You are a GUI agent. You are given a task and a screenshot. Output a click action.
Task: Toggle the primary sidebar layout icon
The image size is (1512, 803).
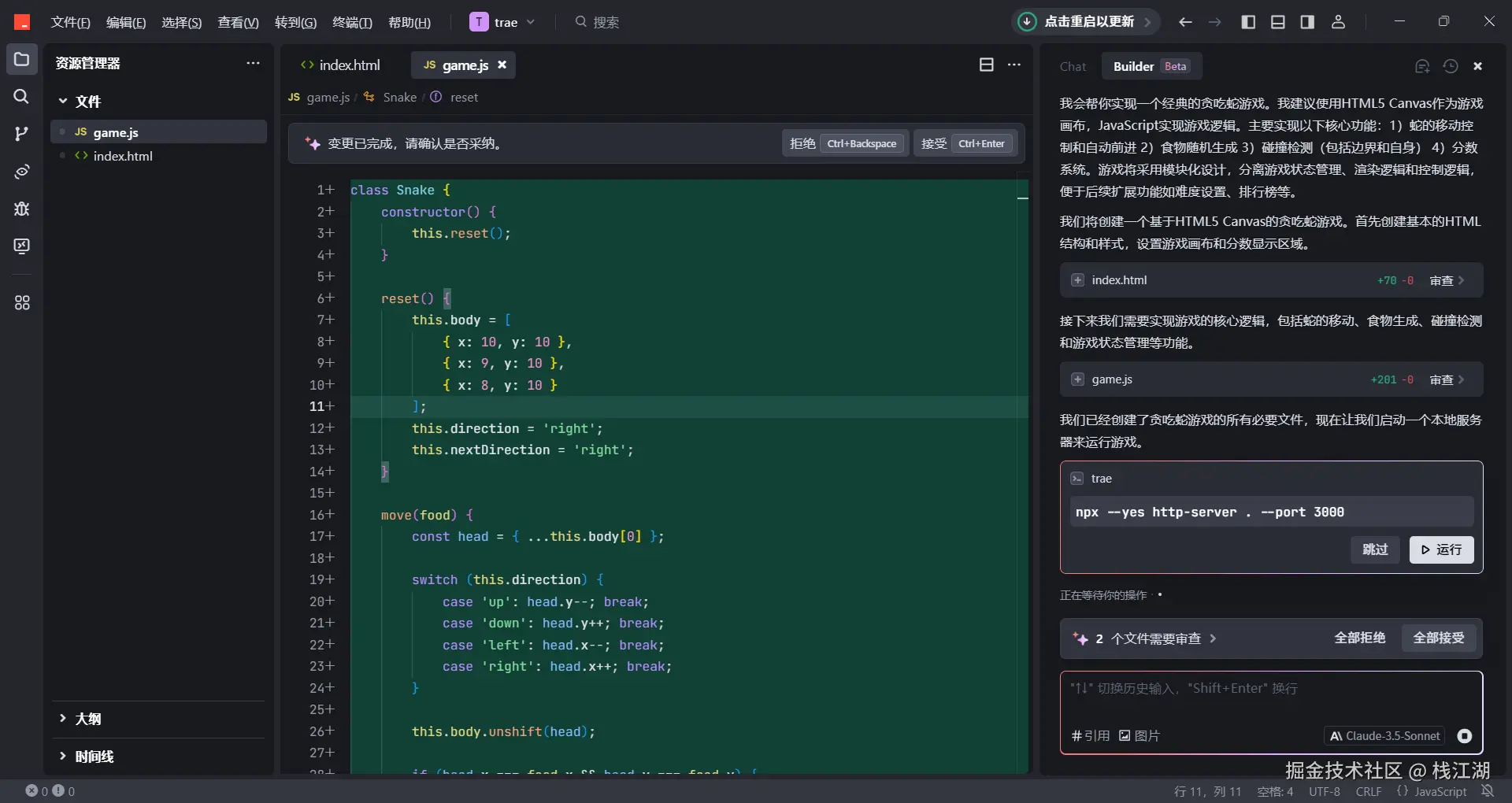coord(1248,22)
